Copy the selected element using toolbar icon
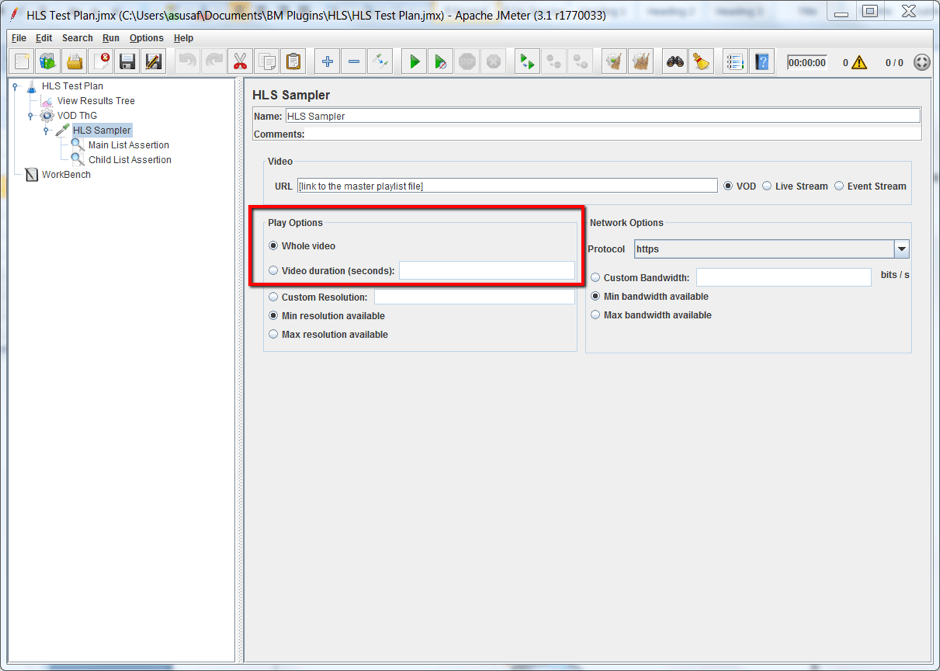Screen dimensions: 940x671 pyautogui.click(x=267, y=62)
